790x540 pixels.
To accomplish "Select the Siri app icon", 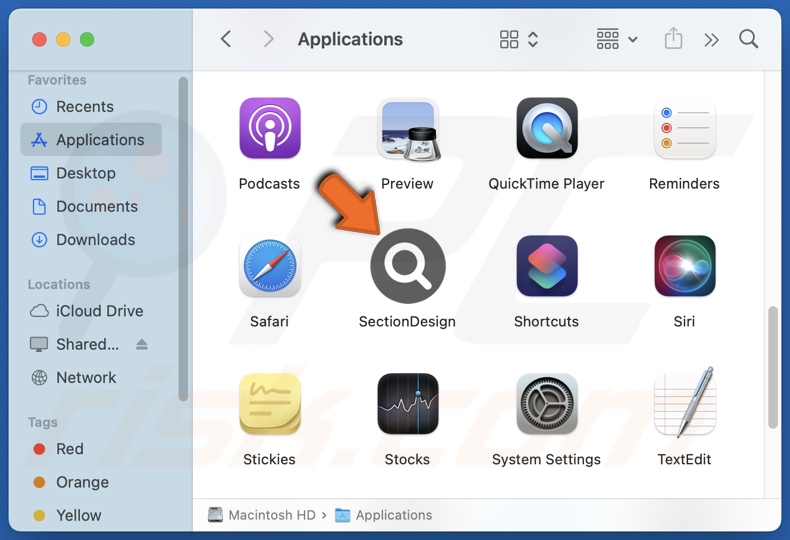I will (x=685, y=266).
